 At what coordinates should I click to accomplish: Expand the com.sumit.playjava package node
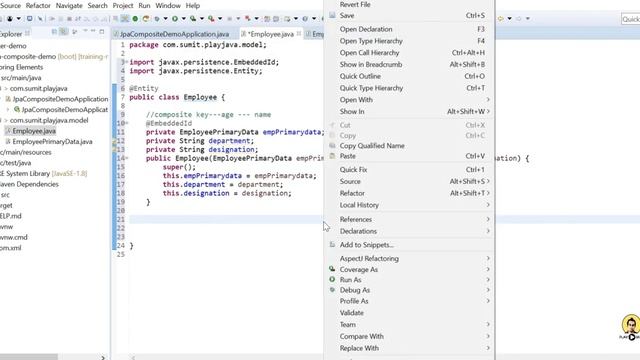[6, 88]
